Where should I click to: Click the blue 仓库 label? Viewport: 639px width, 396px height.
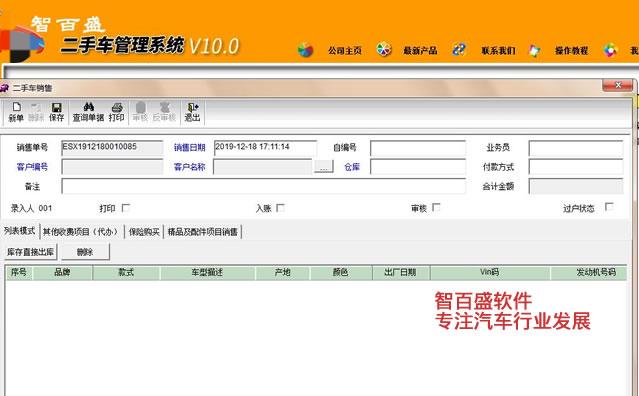coord(352,167)
